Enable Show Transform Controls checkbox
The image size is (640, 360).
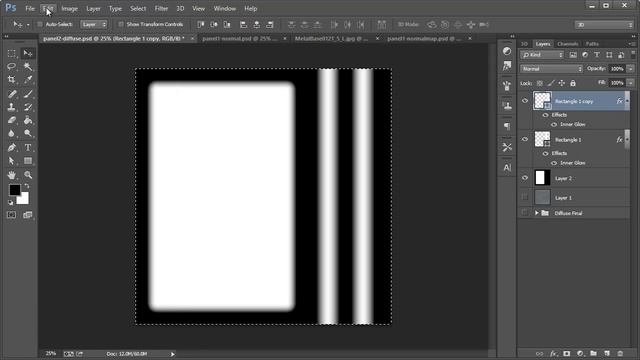tap(121, 24)
